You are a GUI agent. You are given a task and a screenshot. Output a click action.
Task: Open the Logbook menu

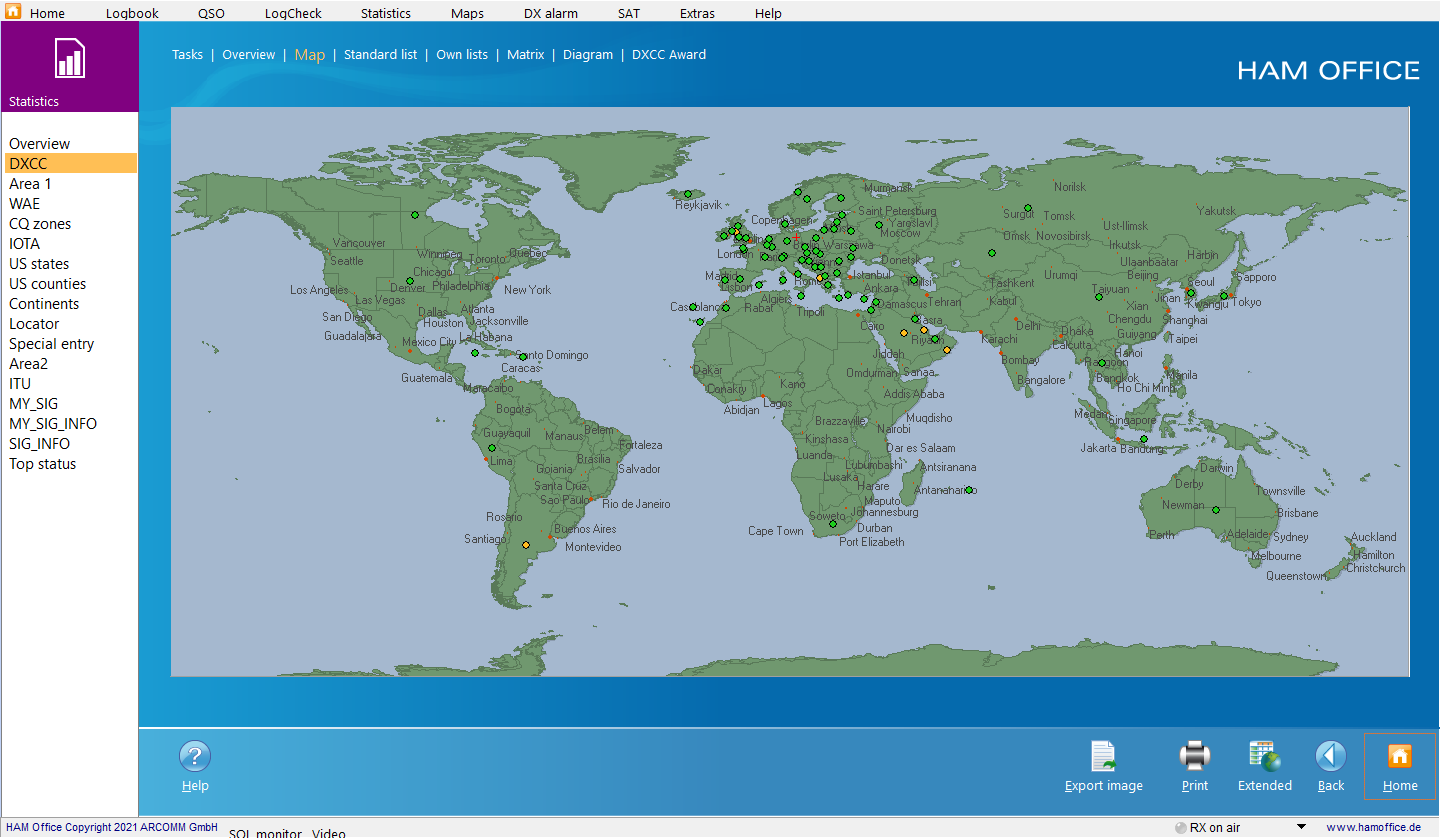coord(132,13)
